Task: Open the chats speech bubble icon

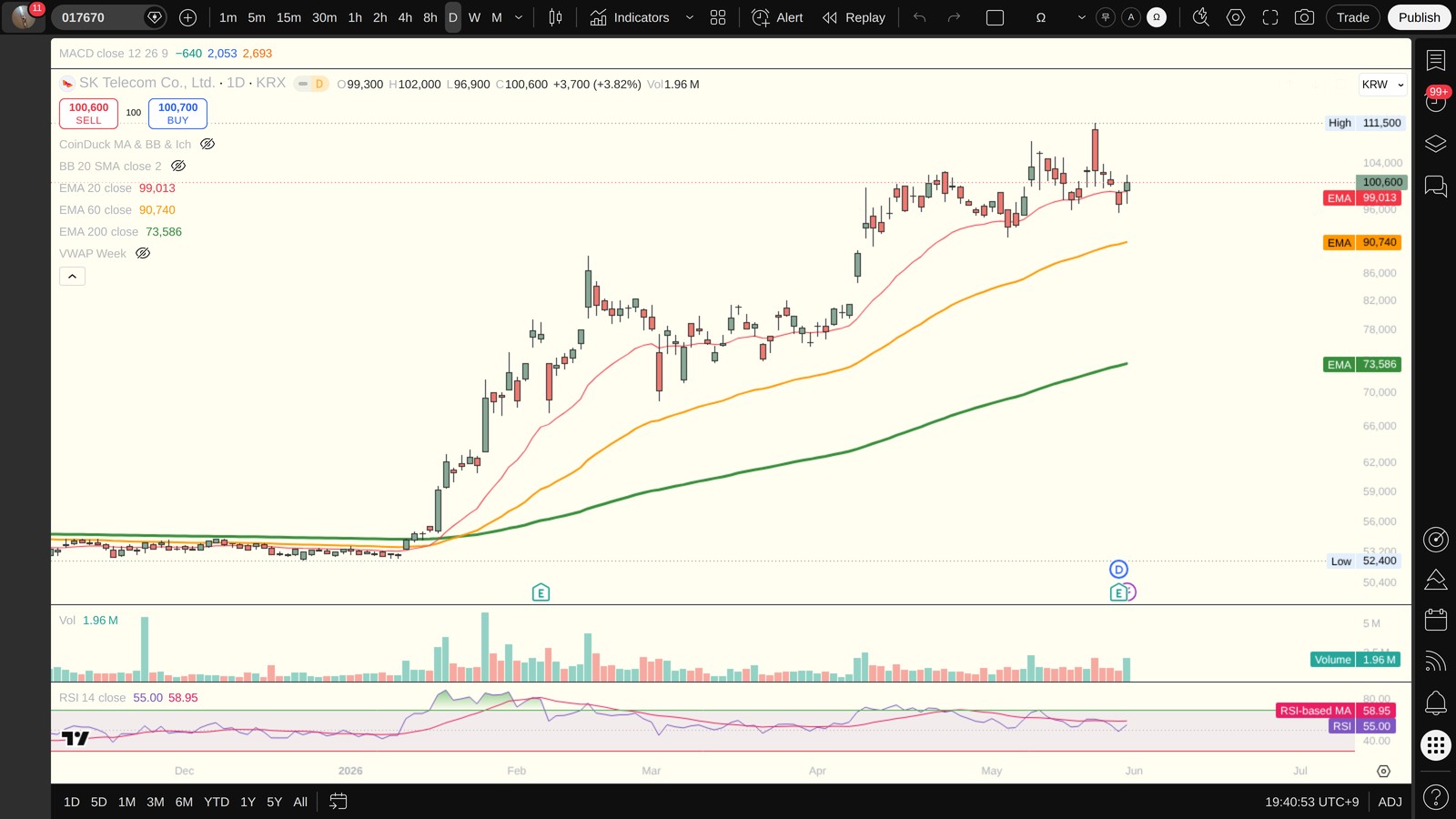Action: point(1436,187)
